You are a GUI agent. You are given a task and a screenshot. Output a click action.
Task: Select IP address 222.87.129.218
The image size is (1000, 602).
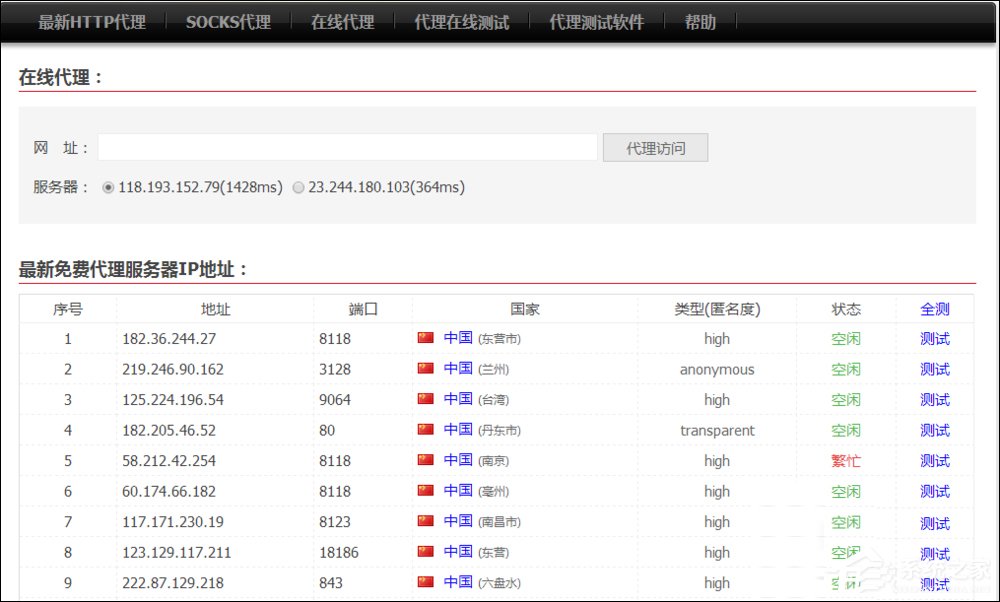point(173,583)
